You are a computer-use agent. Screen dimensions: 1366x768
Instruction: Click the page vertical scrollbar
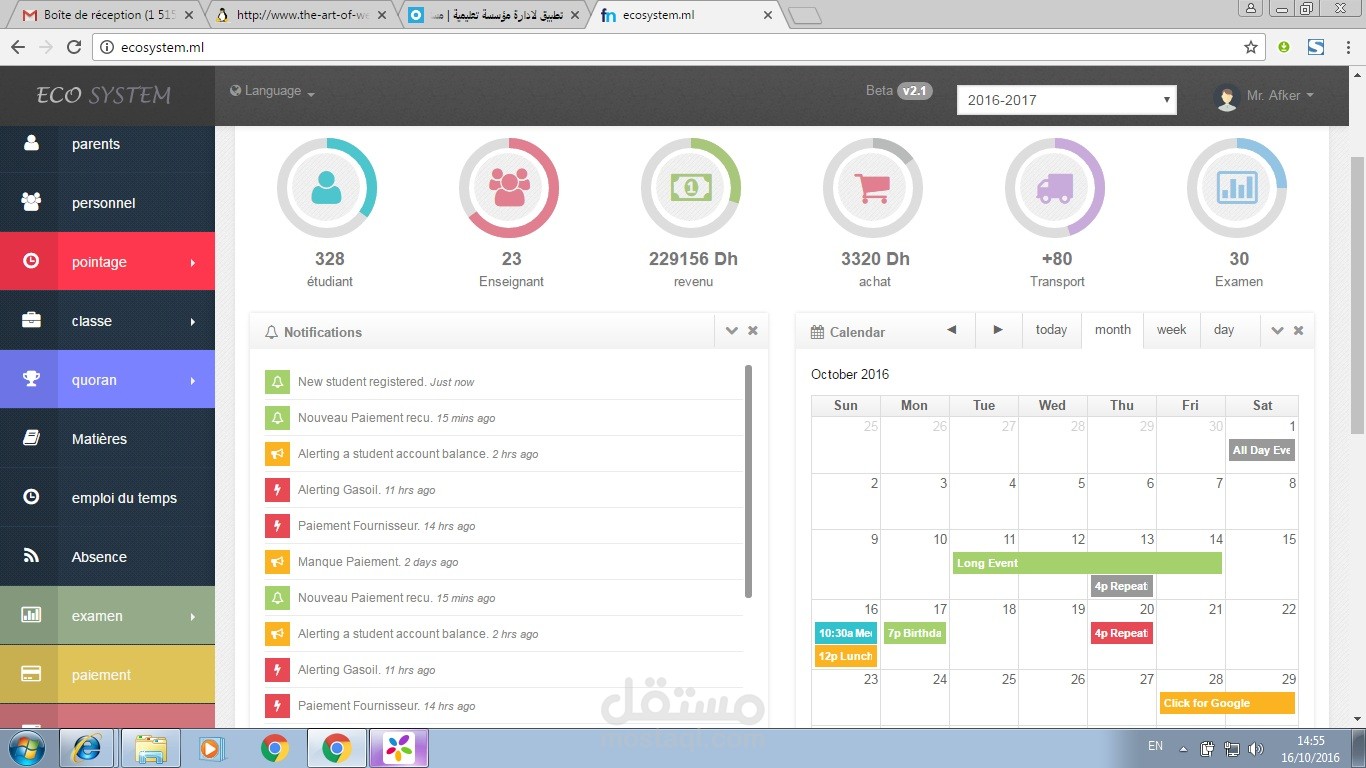(x=1357, y=295)
